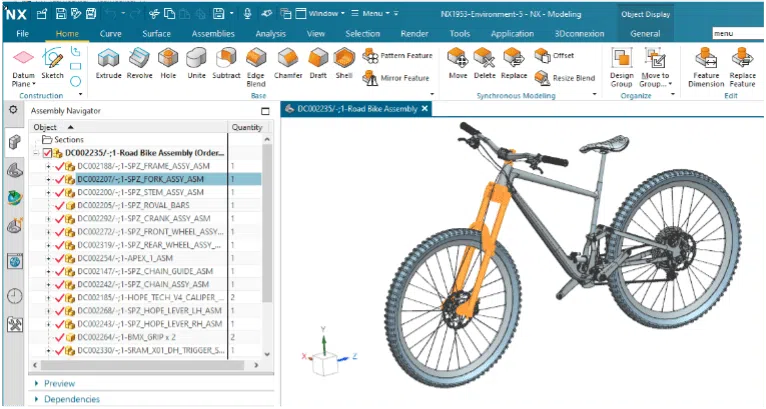This screenshot has height=409, width=766.
Task: Expand the Move to Group dropdown
Action: [x=670, y=84]
